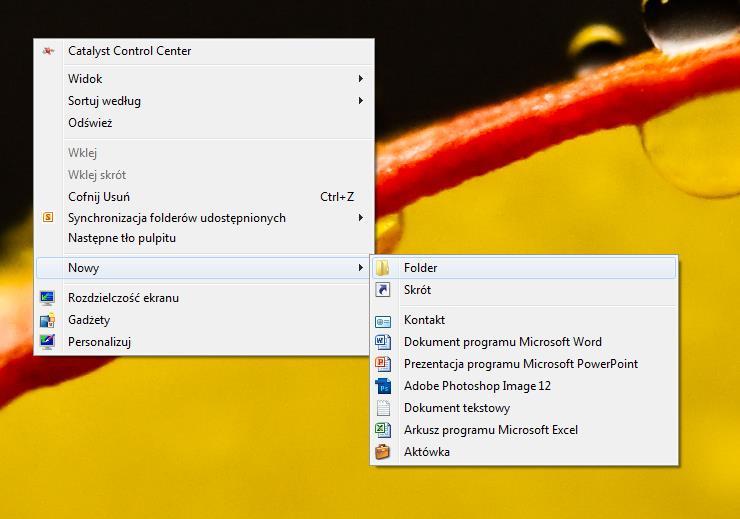The width and height of the screenshot is (740, 519).
Task: Create a new Kontakt
Action: [524, 320]
